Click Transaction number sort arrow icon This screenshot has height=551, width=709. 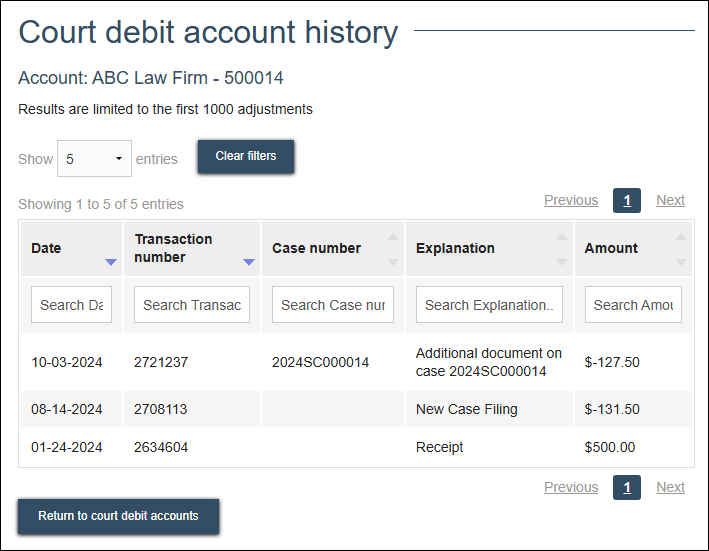[249, 262]
